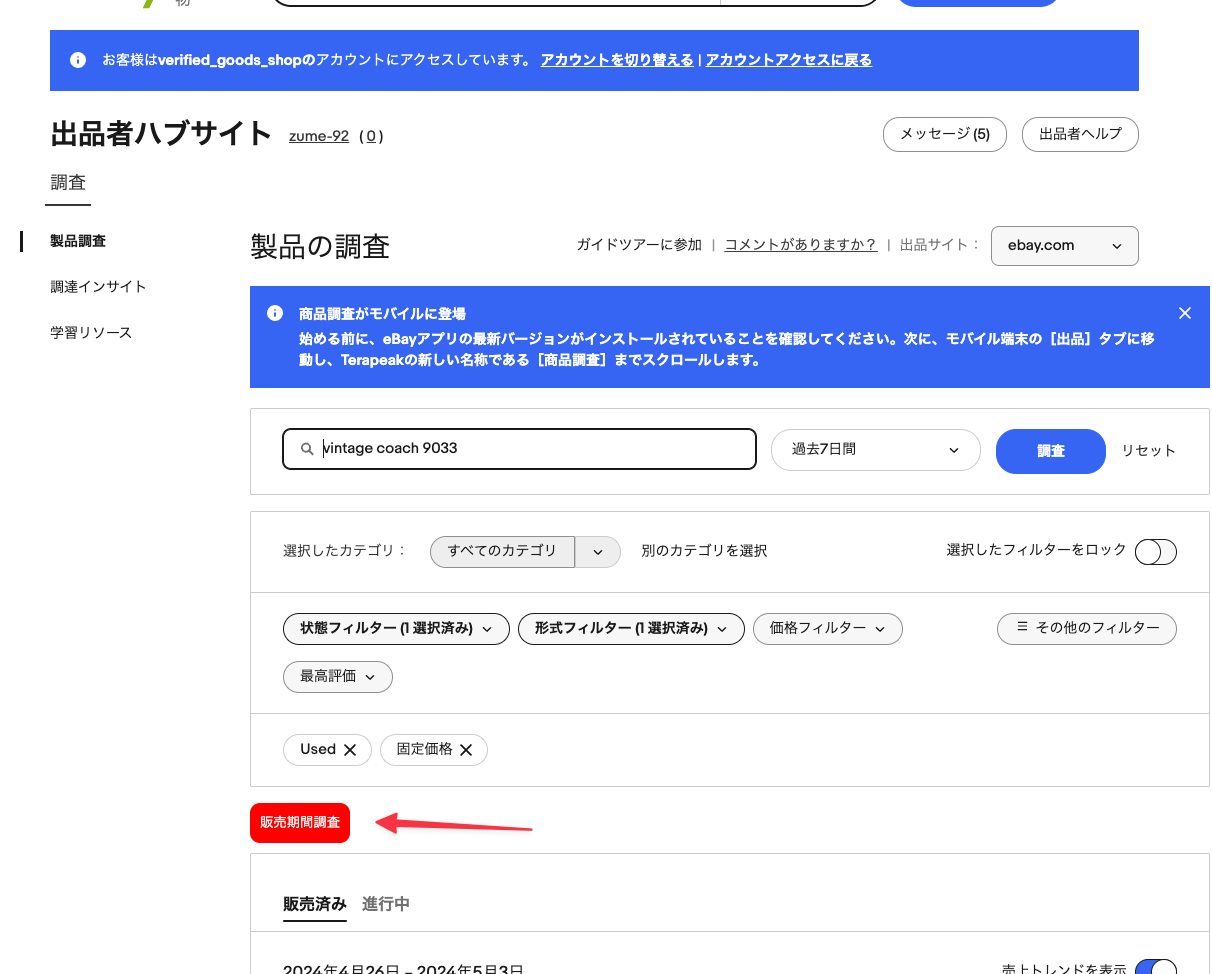Screen dimensions: 1212x974
Task: Dismiss the 商品調査がモバイルに登場 notification
Action: (x=1185, y=313)
